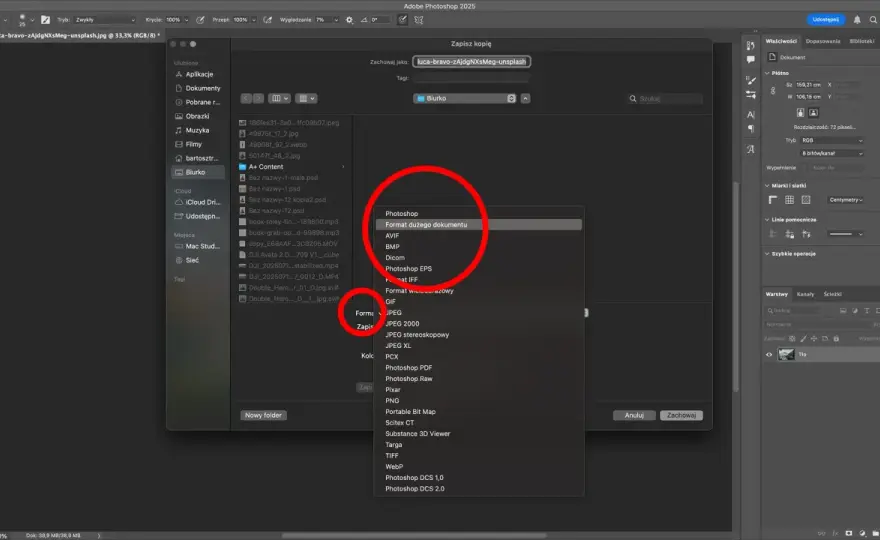Open the Character panel icon
880x540 pixels.
point(750,115)
